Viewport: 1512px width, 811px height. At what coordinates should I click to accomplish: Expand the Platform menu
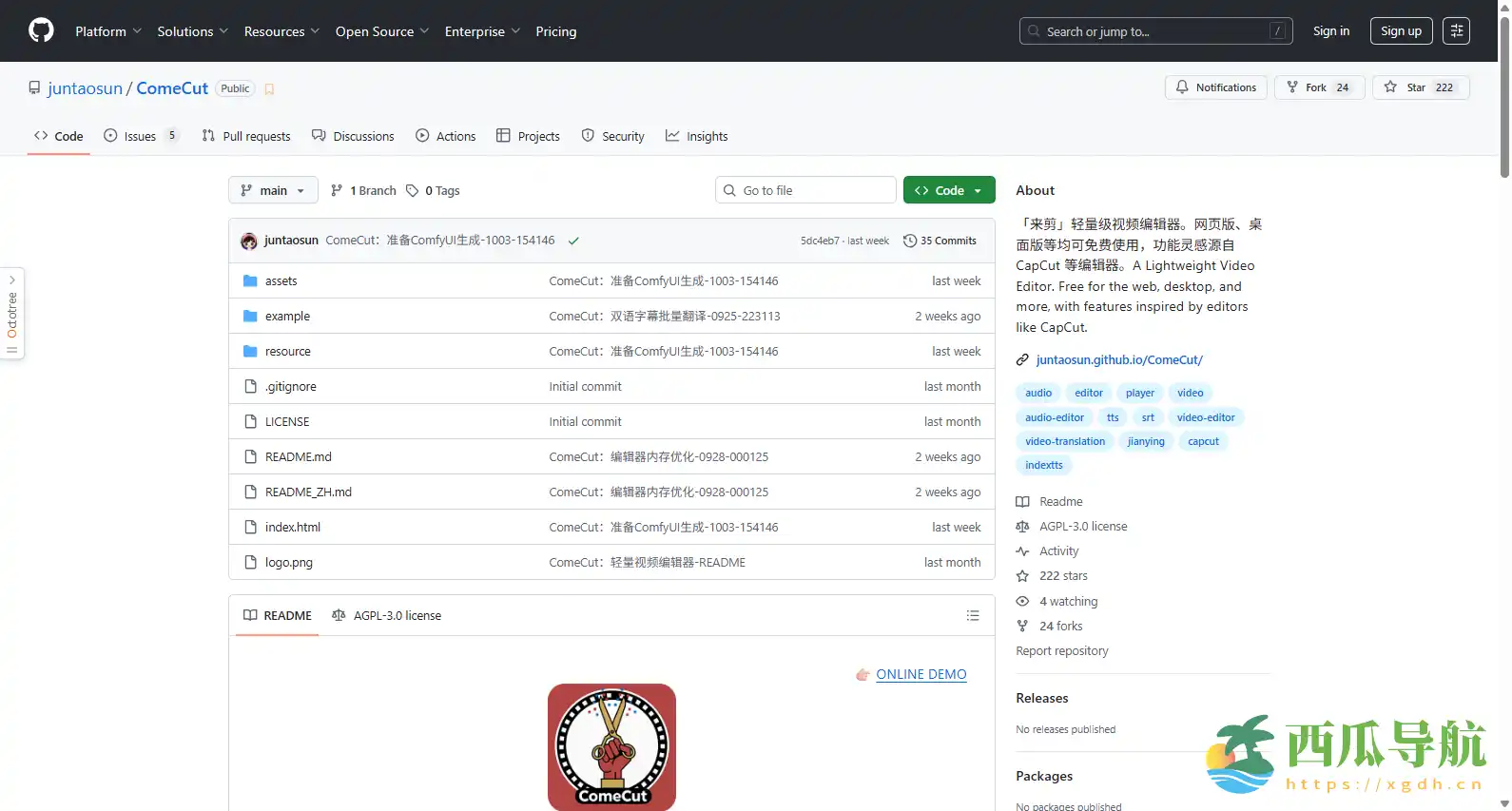pos(108,31)
